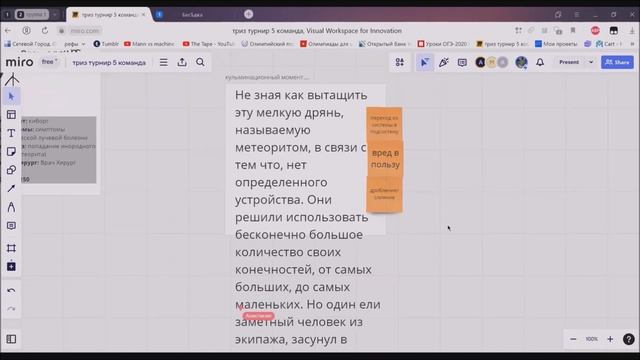Click the bookmark page icon in address bar
640x360 pixels.
[x=573, y=31]
